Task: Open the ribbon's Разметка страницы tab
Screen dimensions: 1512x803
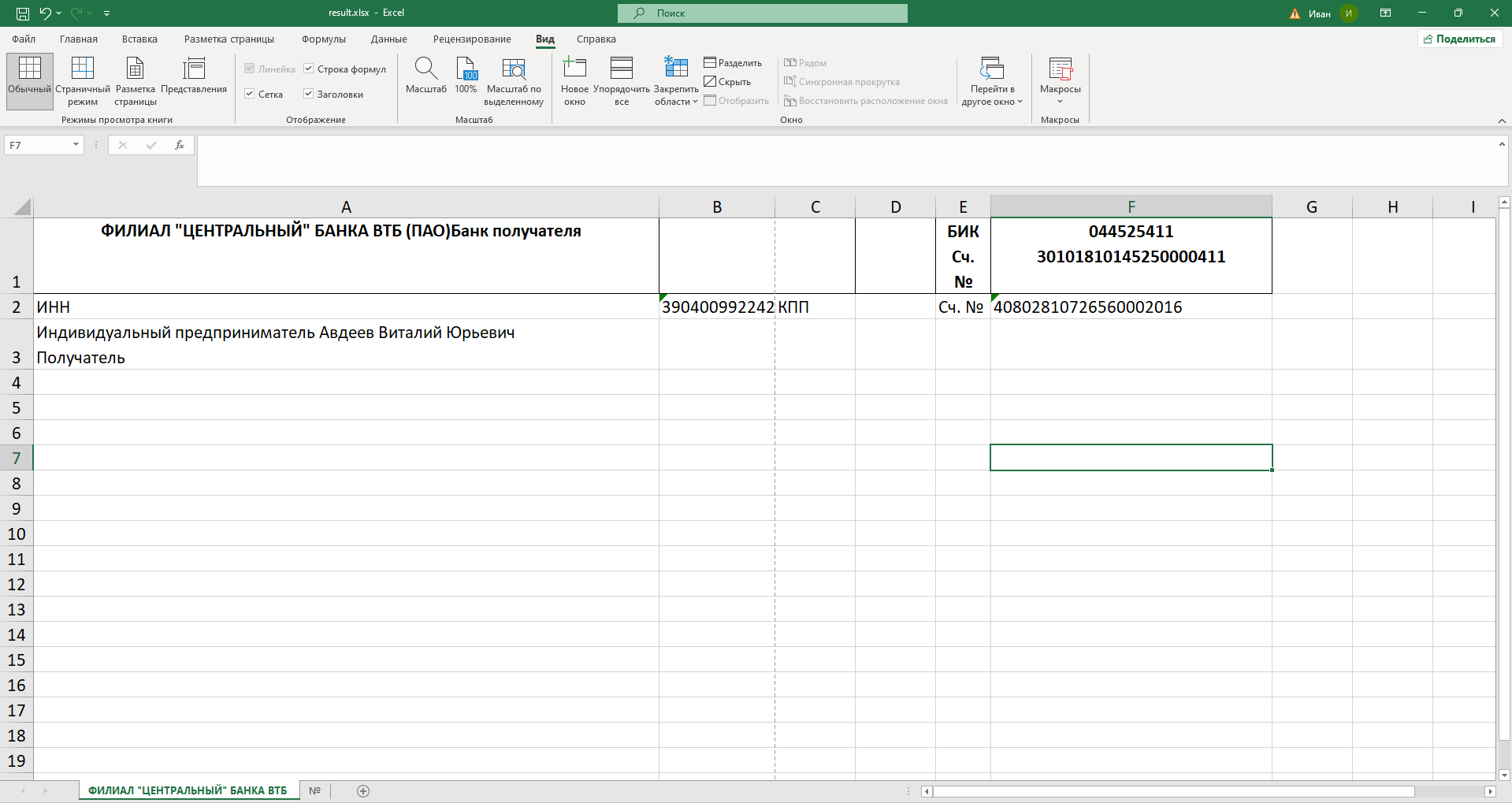Action: click(x=229, y=39)
